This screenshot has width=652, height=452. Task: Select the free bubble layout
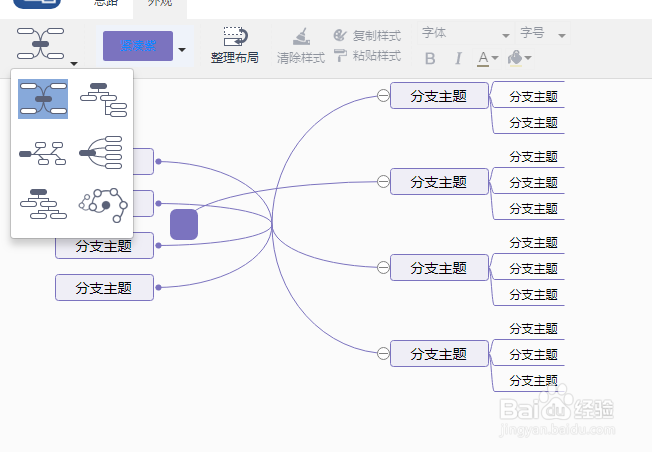pyautogui.click(x=103, y=205)
